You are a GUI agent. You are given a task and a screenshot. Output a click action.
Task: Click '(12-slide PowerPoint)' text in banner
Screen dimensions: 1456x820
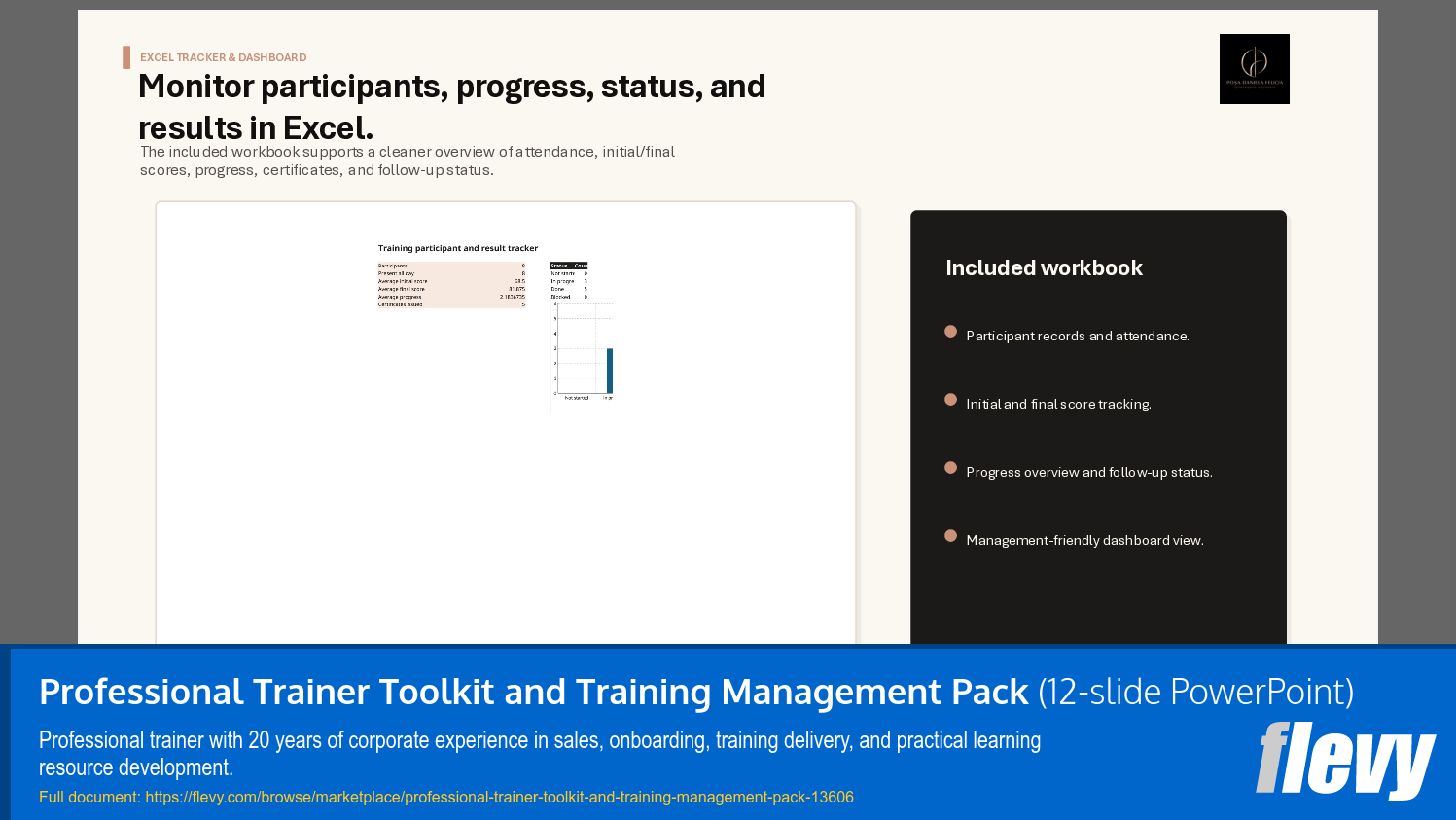[1195, 692]
